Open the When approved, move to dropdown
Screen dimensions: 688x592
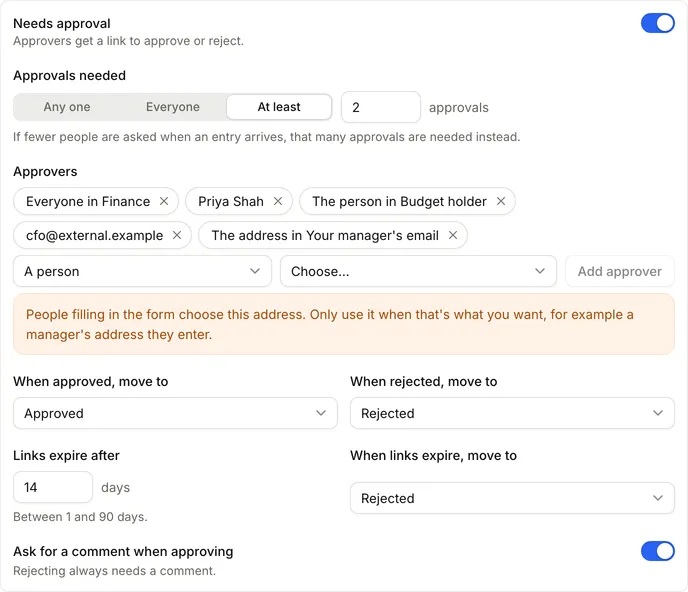tap(175, 413)
